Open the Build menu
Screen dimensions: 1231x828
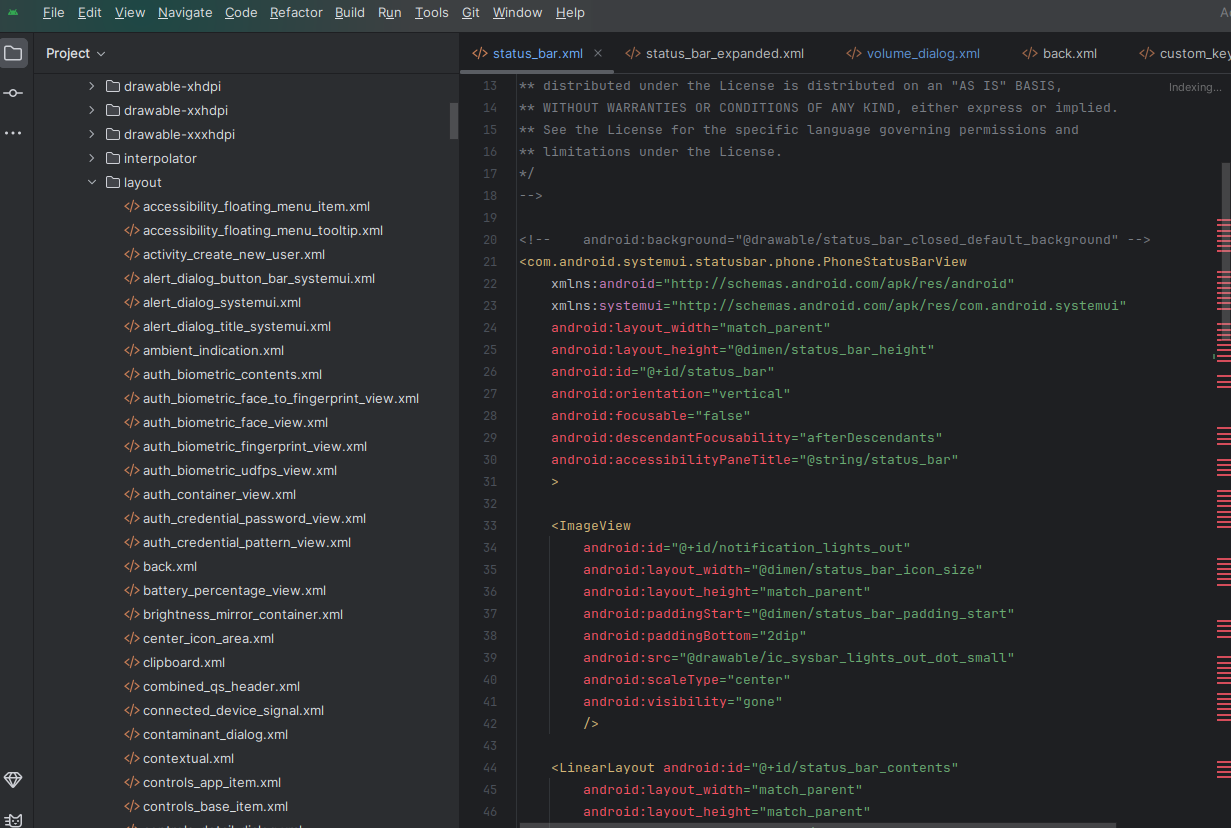tap(349, 12)
